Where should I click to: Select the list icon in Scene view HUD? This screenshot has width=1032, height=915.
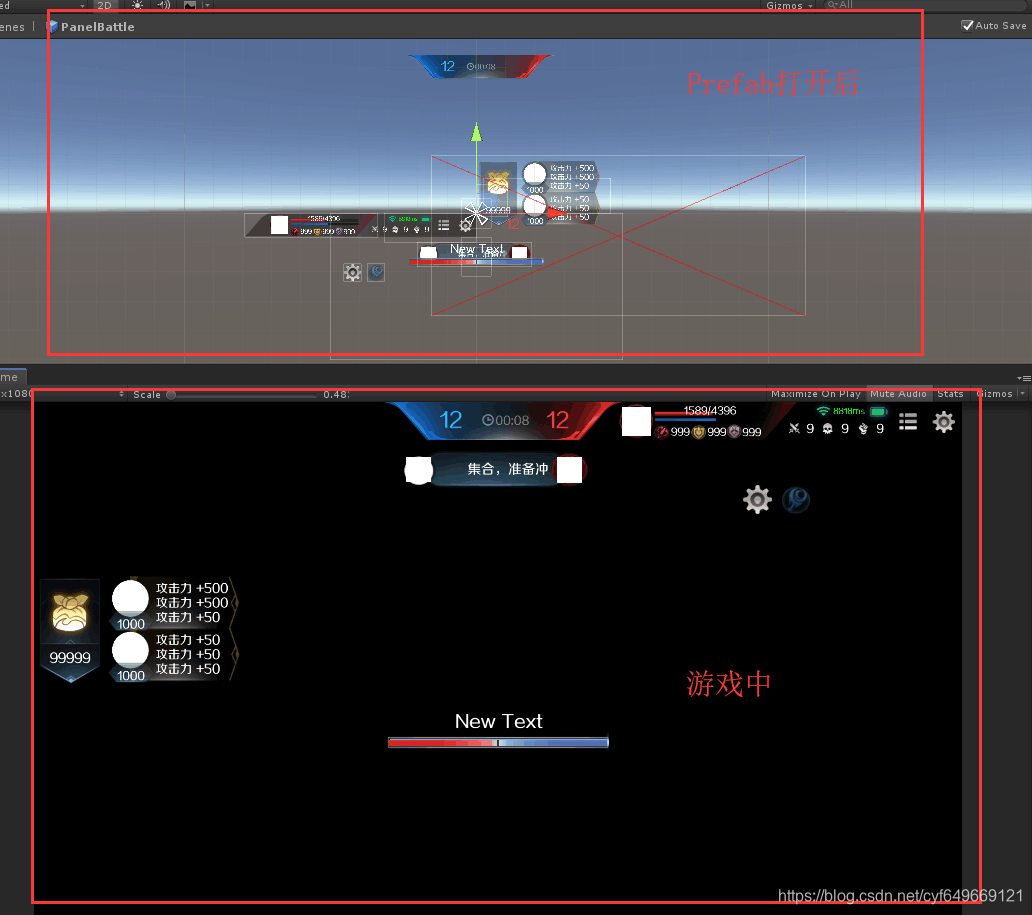(444, 226)
